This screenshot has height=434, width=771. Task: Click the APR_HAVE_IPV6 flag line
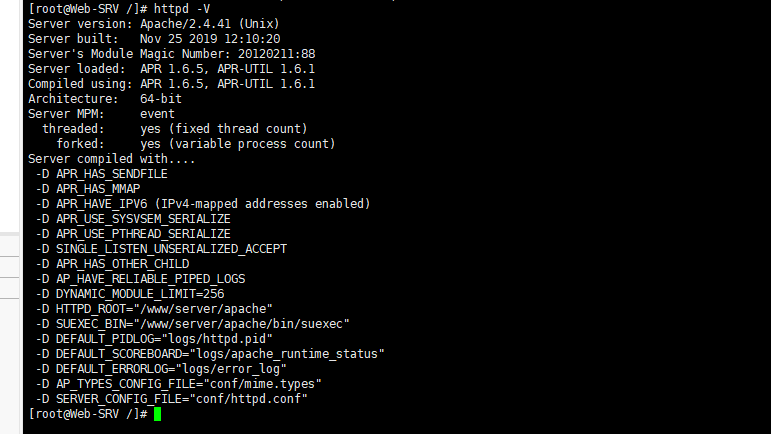(x=203, y=204)
